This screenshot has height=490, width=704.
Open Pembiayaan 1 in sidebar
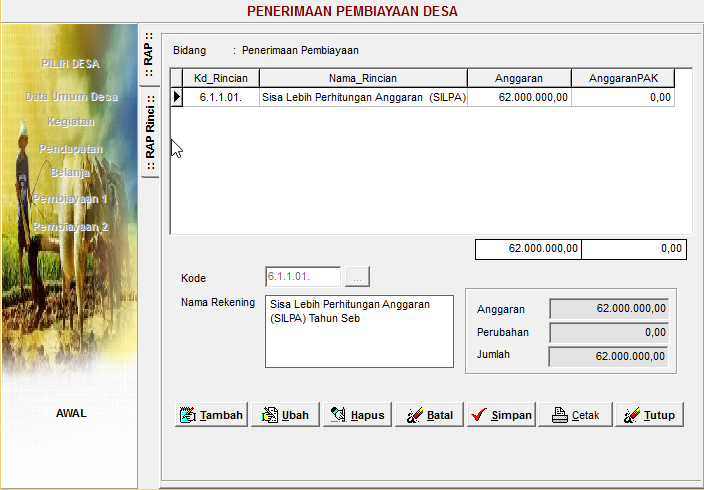[70, 199]
